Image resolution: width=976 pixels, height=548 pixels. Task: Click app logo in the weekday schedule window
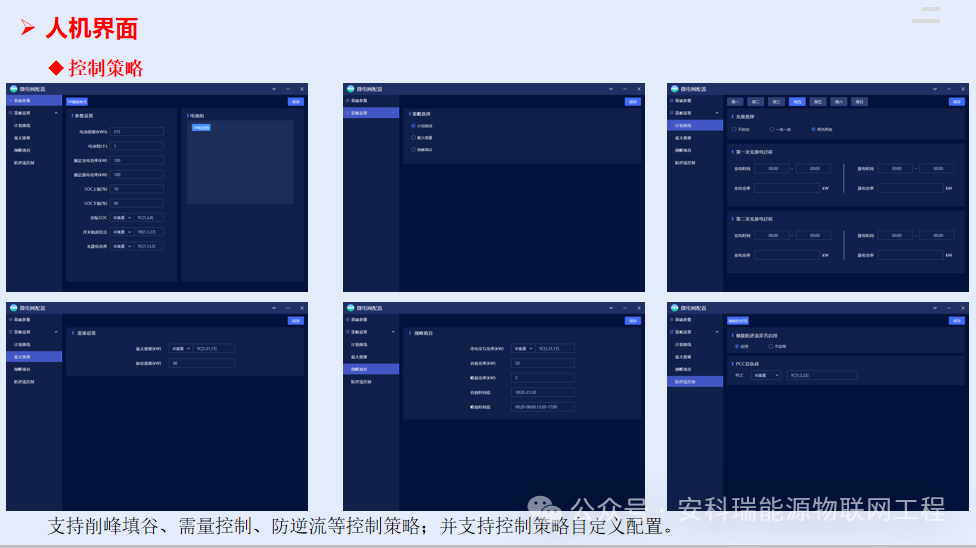click(674, 89)
